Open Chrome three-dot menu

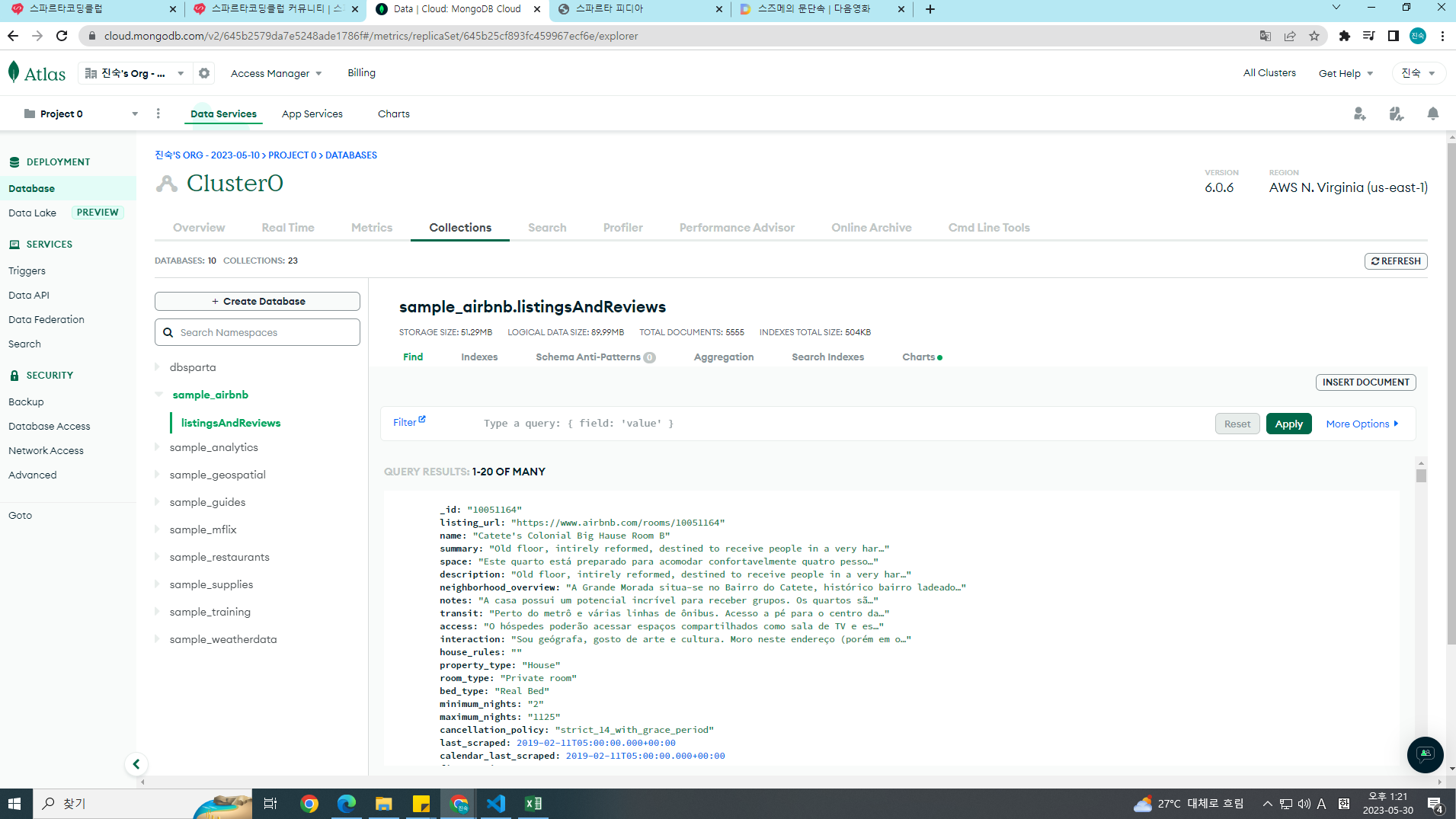point(1442,36)
